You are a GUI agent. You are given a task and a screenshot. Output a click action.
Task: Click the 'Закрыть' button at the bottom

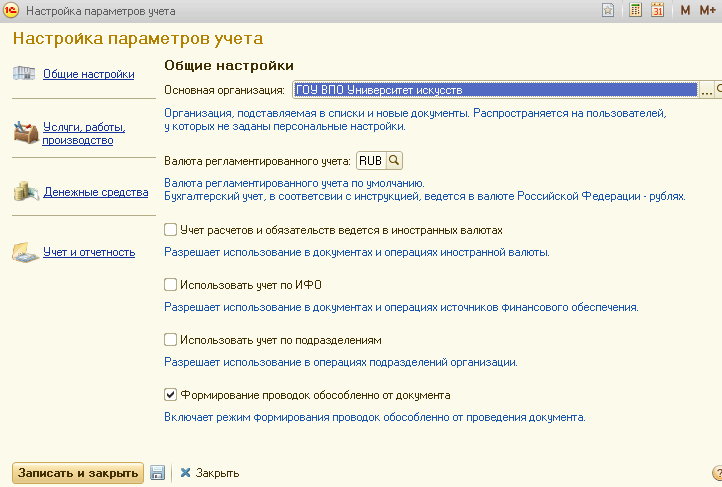click(208, 472)
